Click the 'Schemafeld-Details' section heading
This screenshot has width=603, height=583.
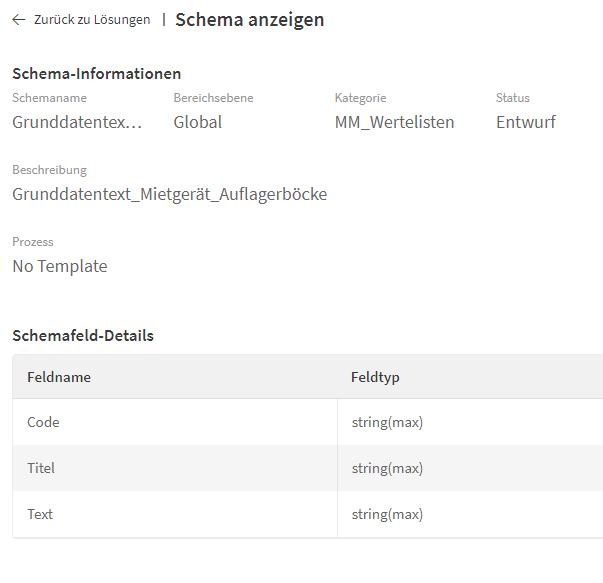click(x=83, y=336)
